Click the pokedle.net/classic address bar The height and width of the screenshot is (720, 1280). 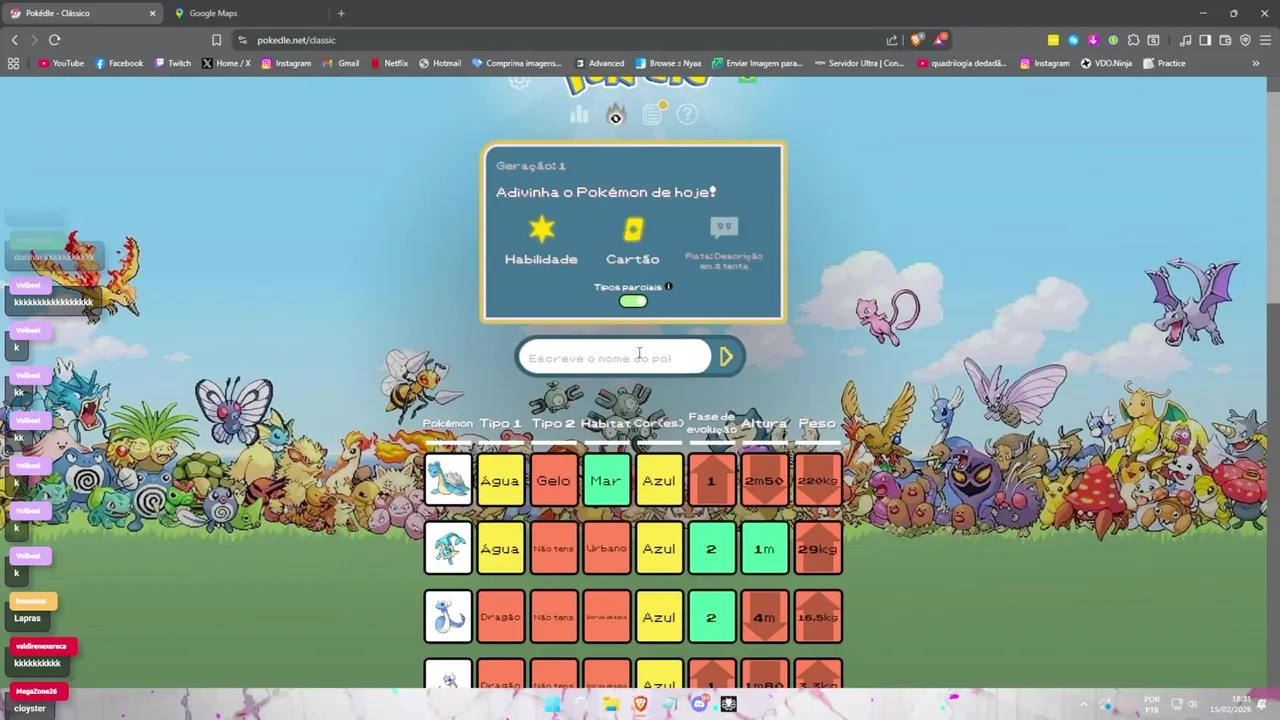pos(560,40)
